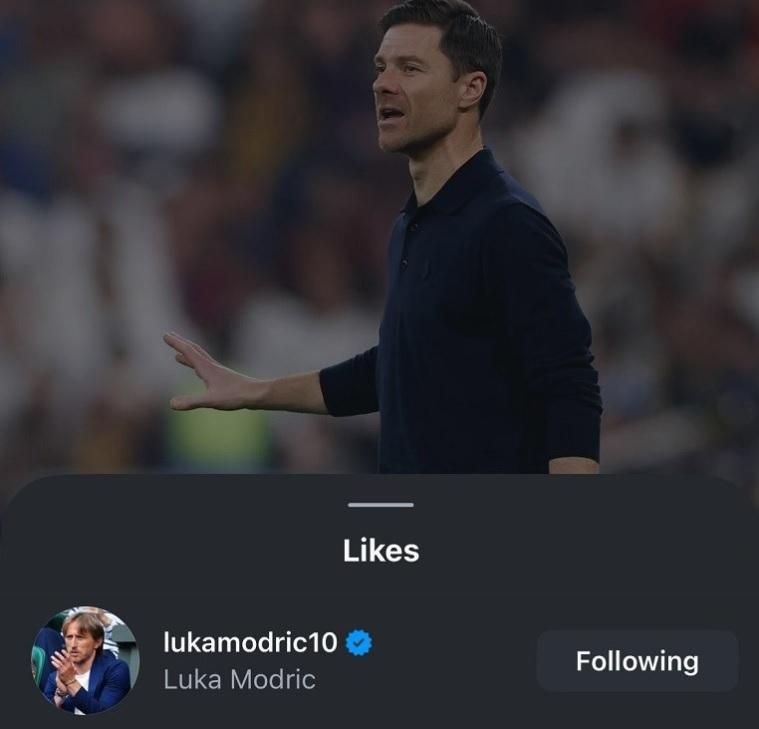
Task: Click the Following button
Action: (637, 661)
